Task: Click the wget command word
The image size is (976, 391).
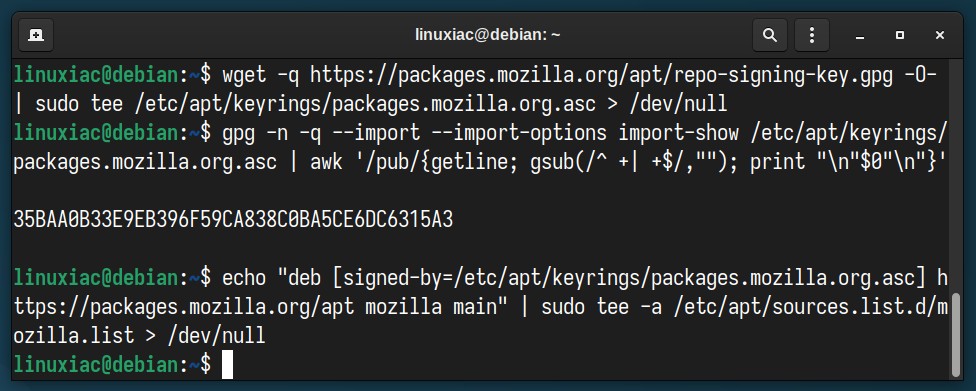Action: point(244,75)
